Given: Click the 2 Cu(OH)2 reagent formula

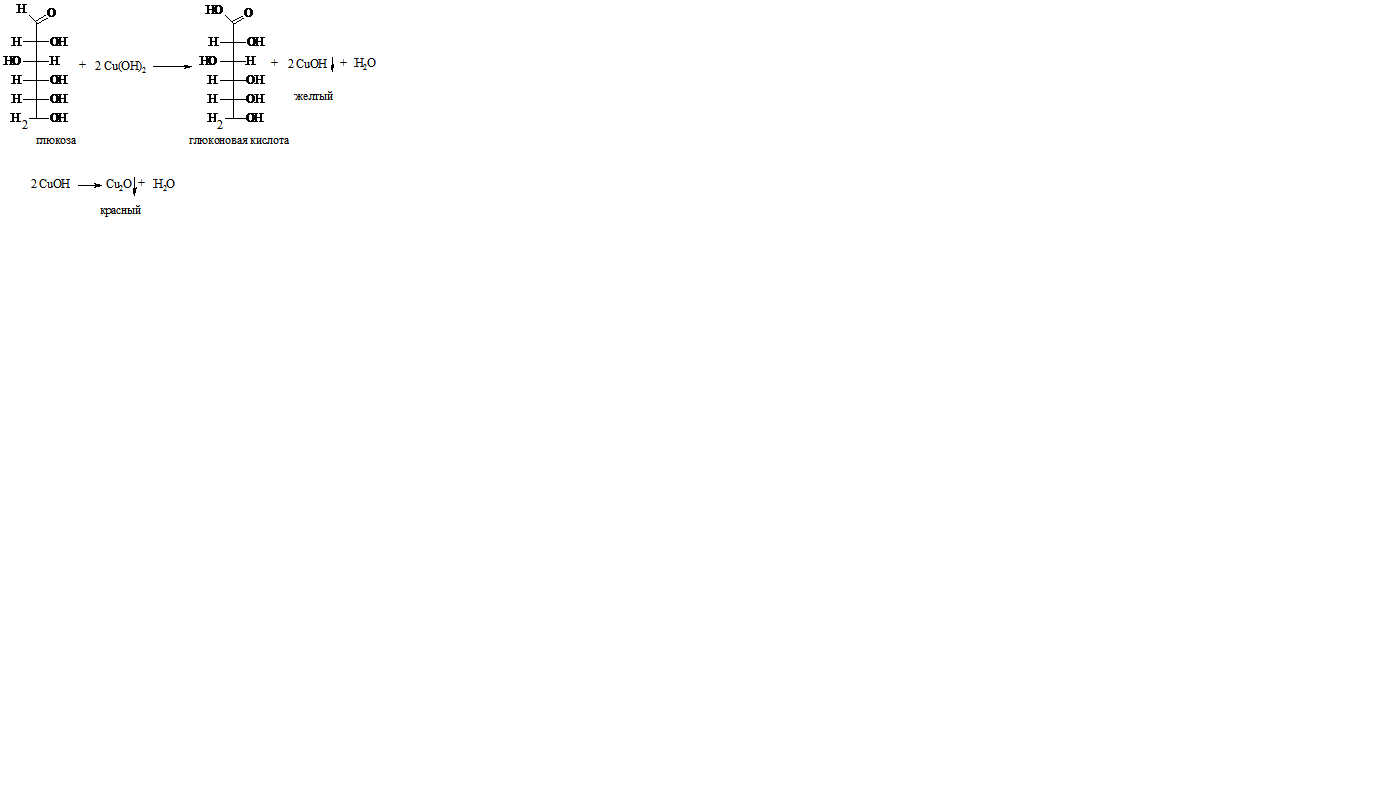Looking at the screenshot, I should tap(120, 66).
